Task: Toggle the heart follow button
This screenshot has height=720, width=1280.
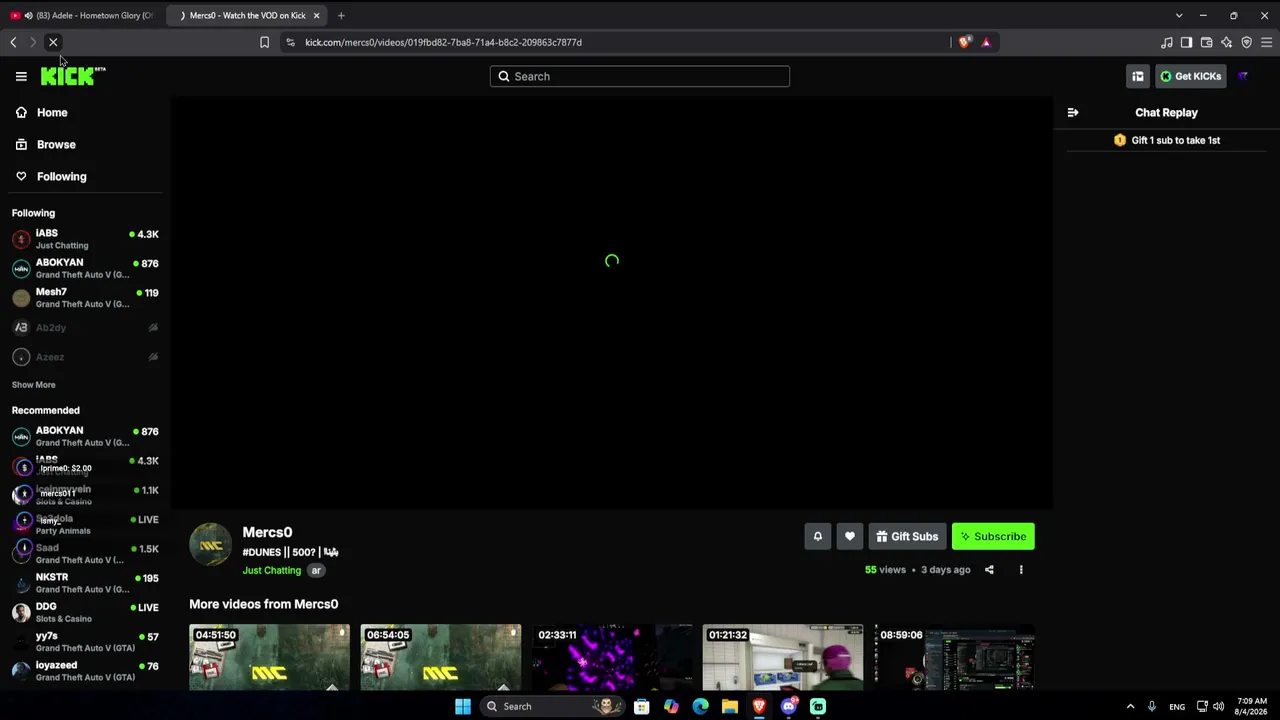Action: (850, 537)
